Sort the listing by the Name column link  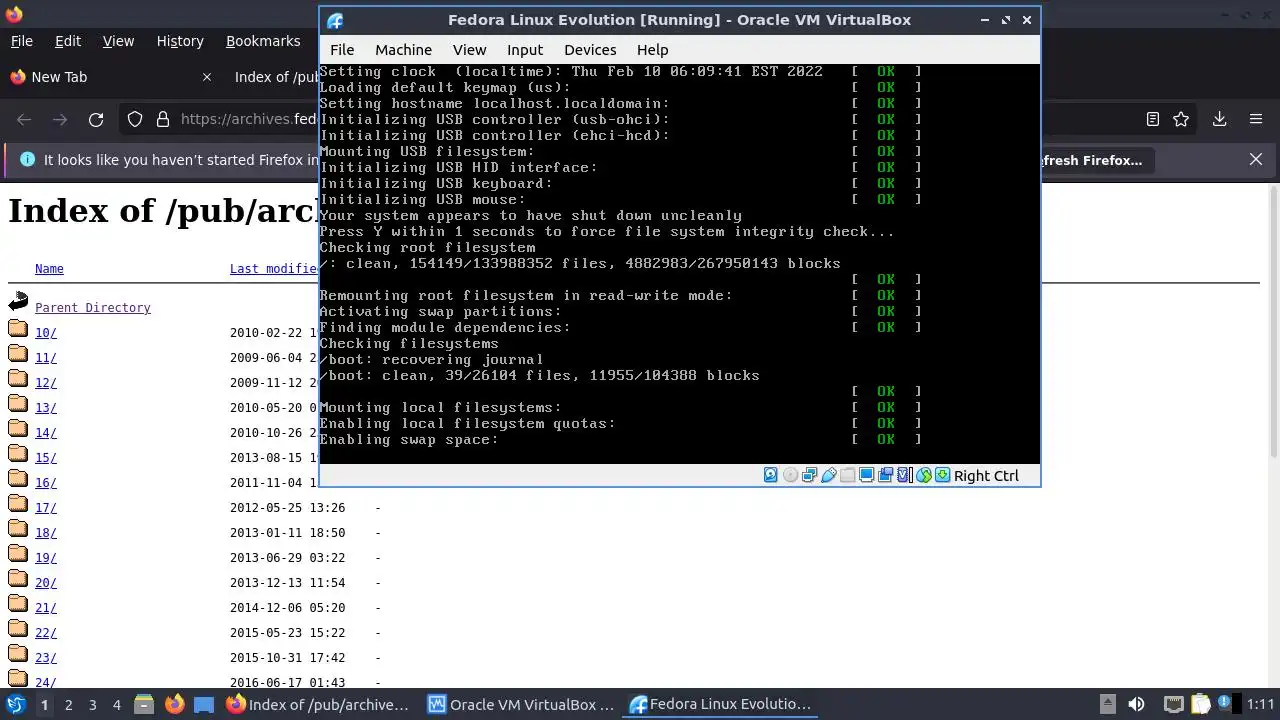(49, 269)
